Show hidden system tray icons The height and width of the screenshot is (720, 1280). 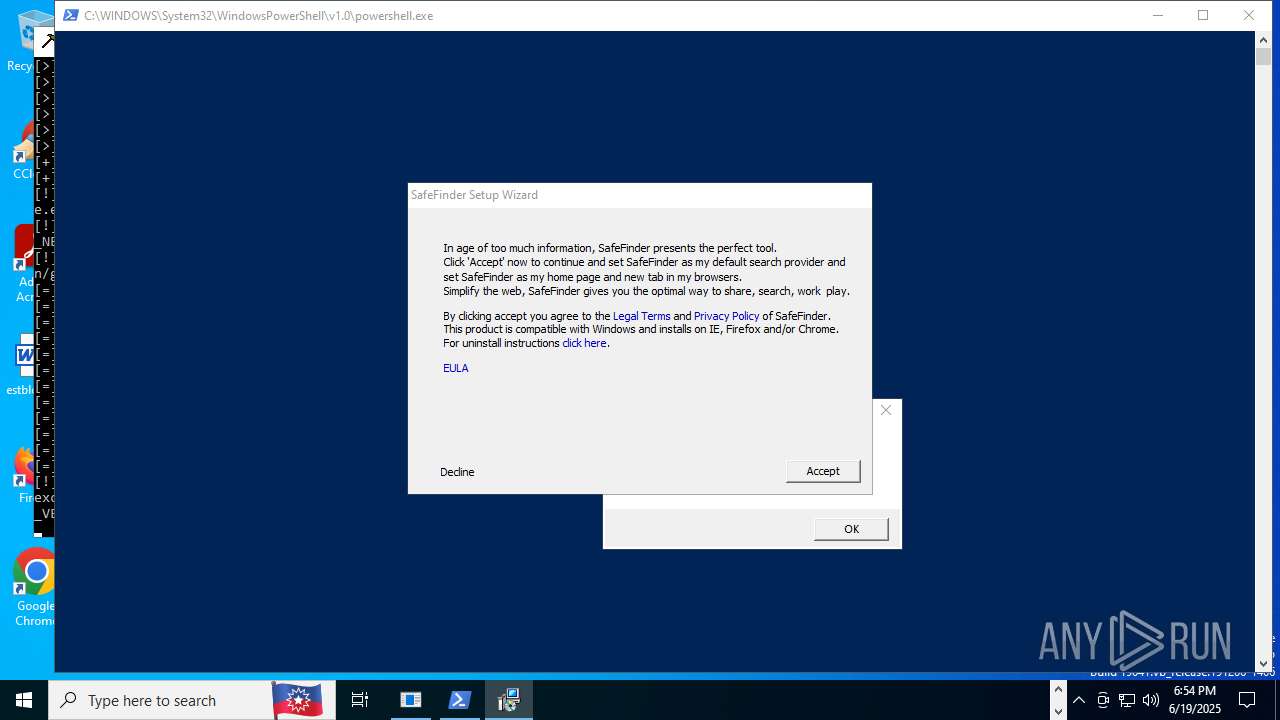[x=1079, y=700]
